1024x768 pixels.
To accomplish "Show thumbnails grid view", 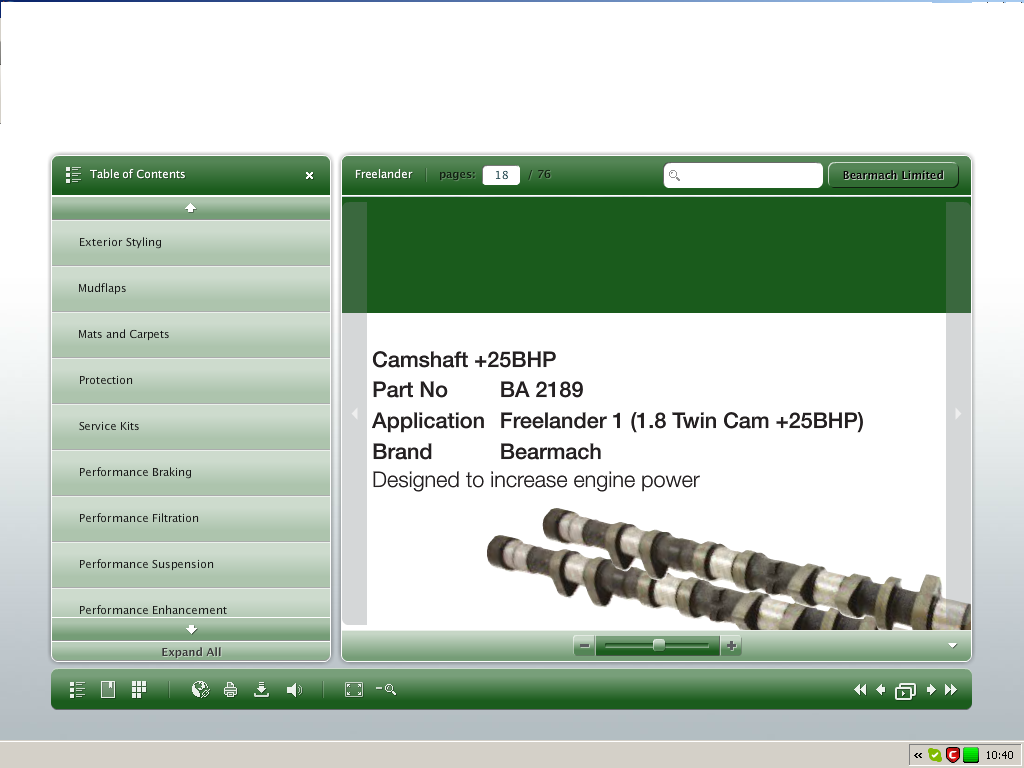I will (138, 690).
